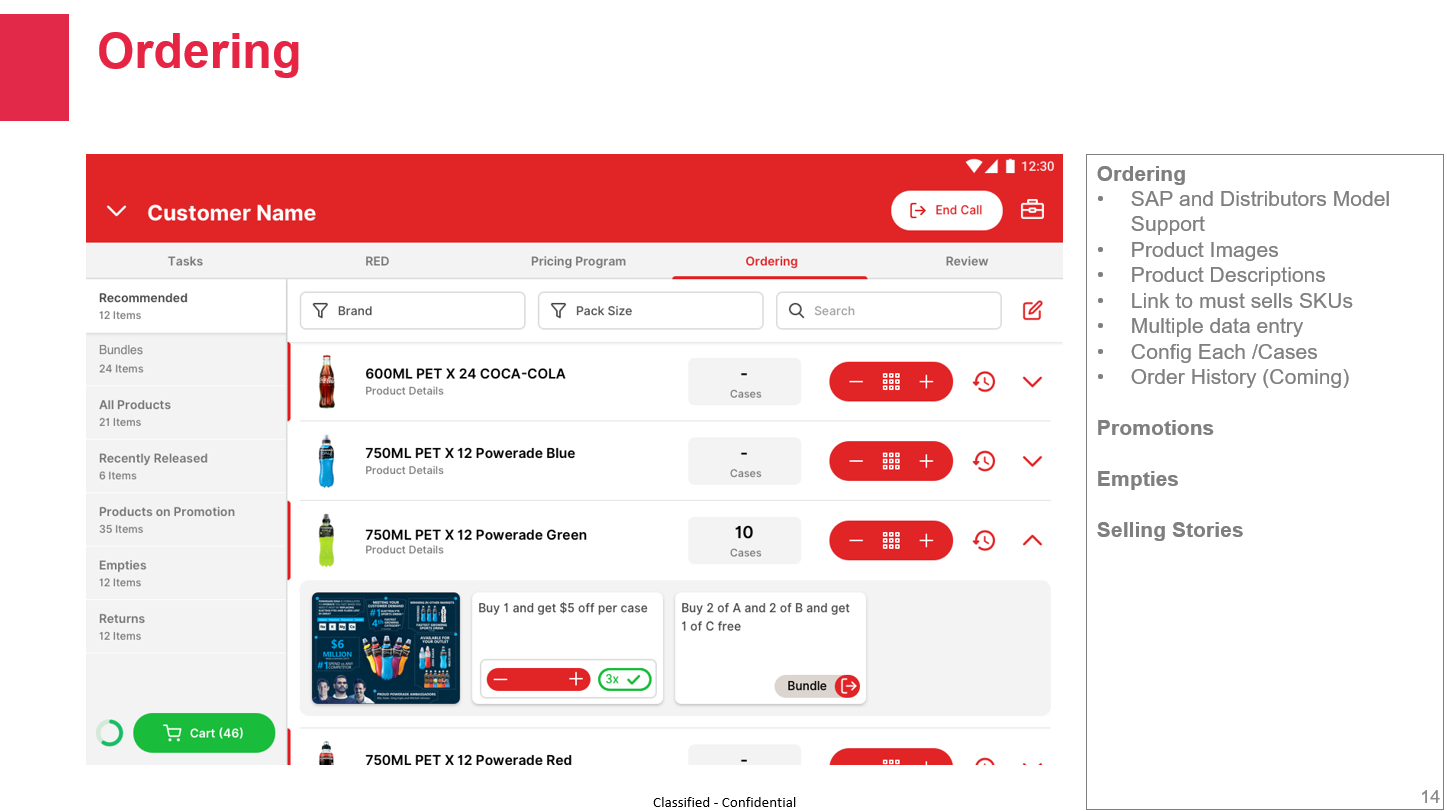
Task: Increase Powerade Green cases with plus
Action: pyautogui.click(x=926, y=541)
